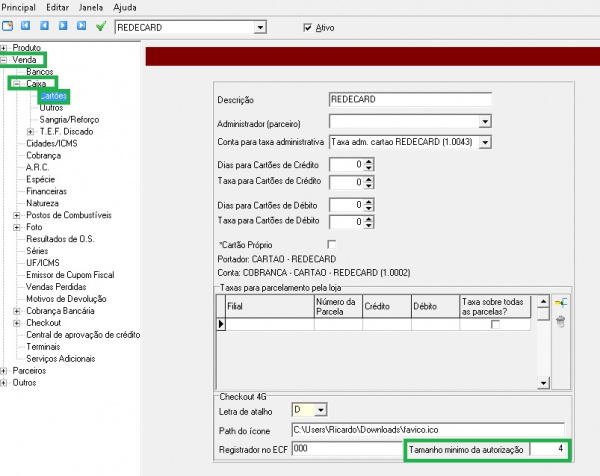The width and height of the screenshot is (600, 476).
Task: Go to the next record
Action: click(62, 27)
